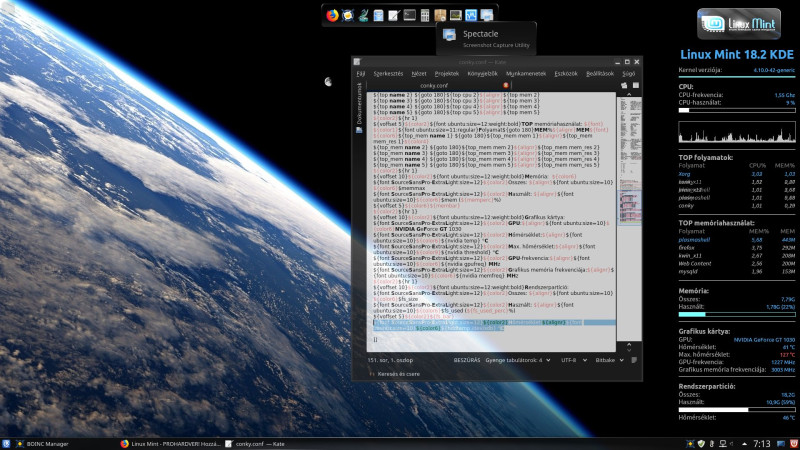Open the terminal icon in the dock
Image resolution: width=800 pixels, height=450 pixels.
click(409, 15)
